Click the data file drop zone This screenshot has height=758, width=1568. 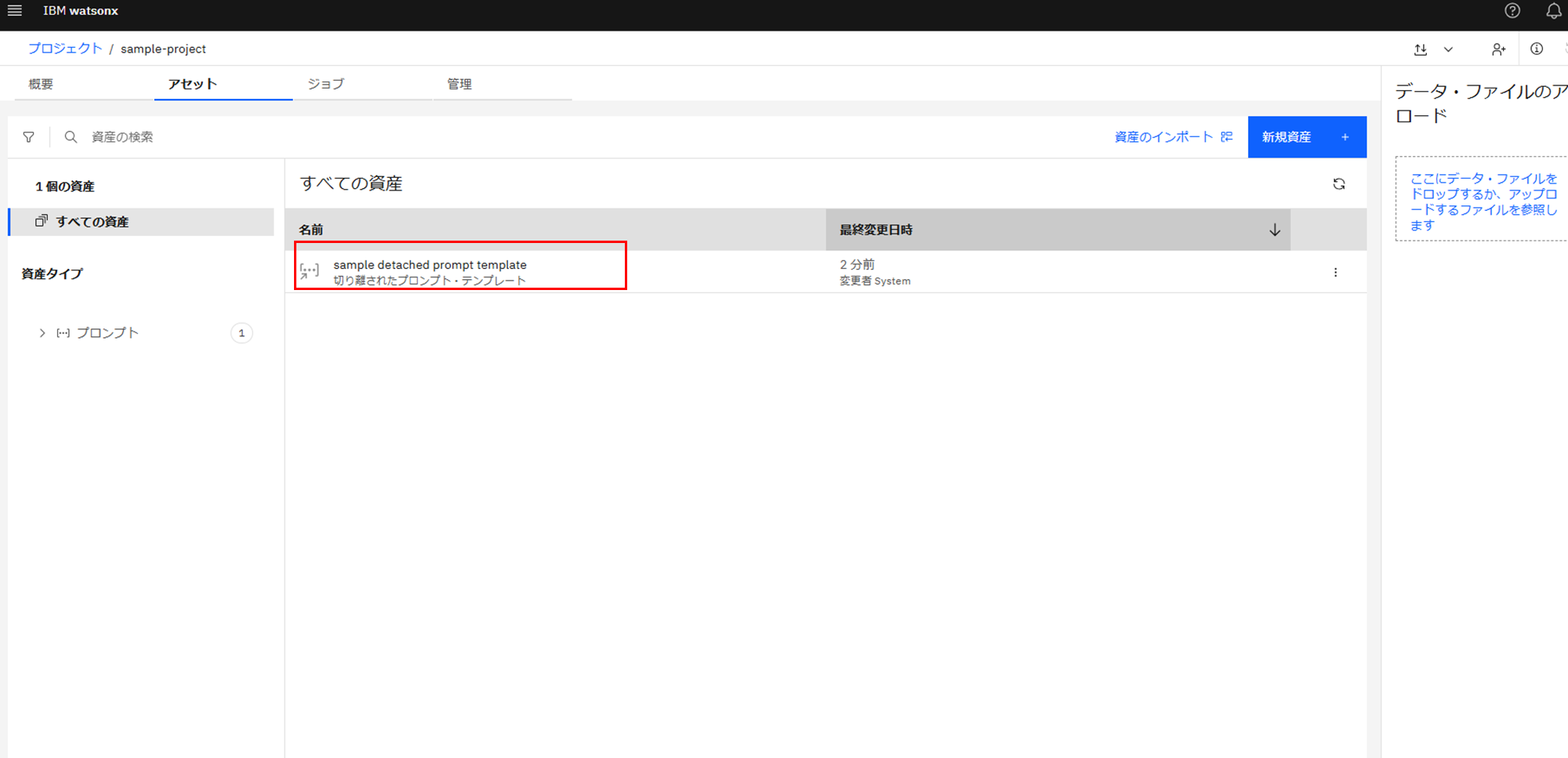coord(1482,199)
